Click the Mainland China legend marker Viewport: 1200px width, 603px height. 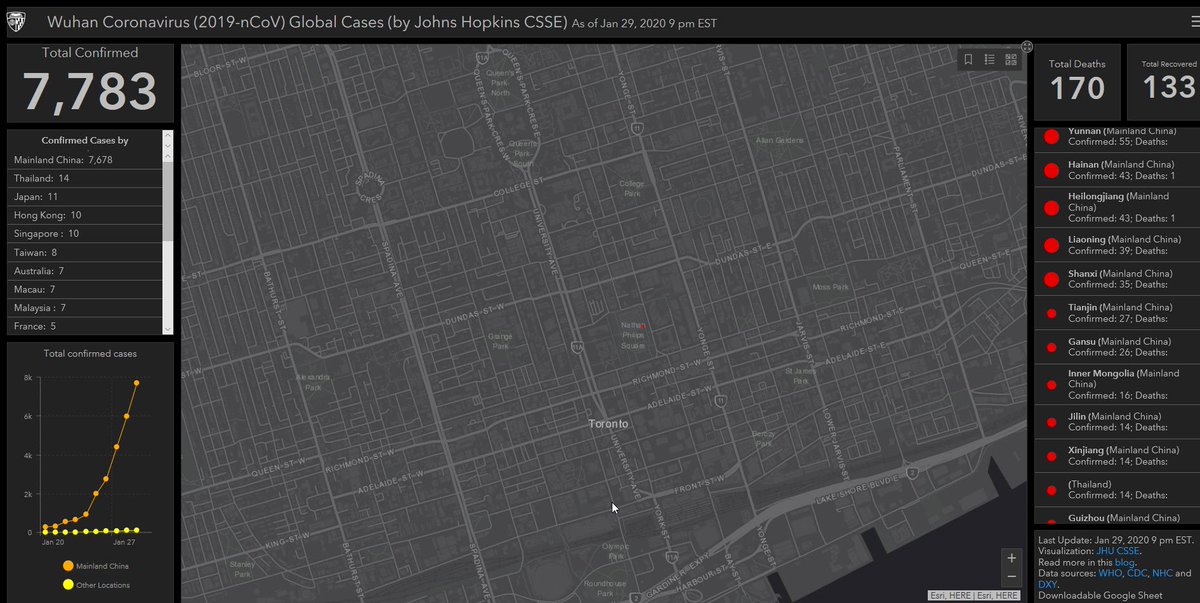click(x=68, y=566)
